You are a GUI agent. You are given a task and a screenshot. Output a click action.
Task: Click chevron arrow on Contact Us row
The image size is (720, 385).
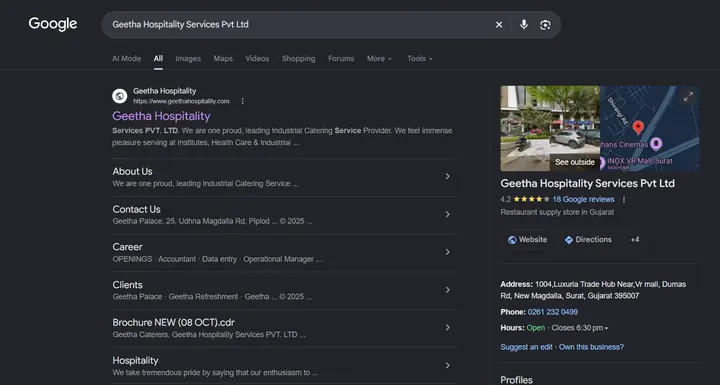[x=448, y=214]
